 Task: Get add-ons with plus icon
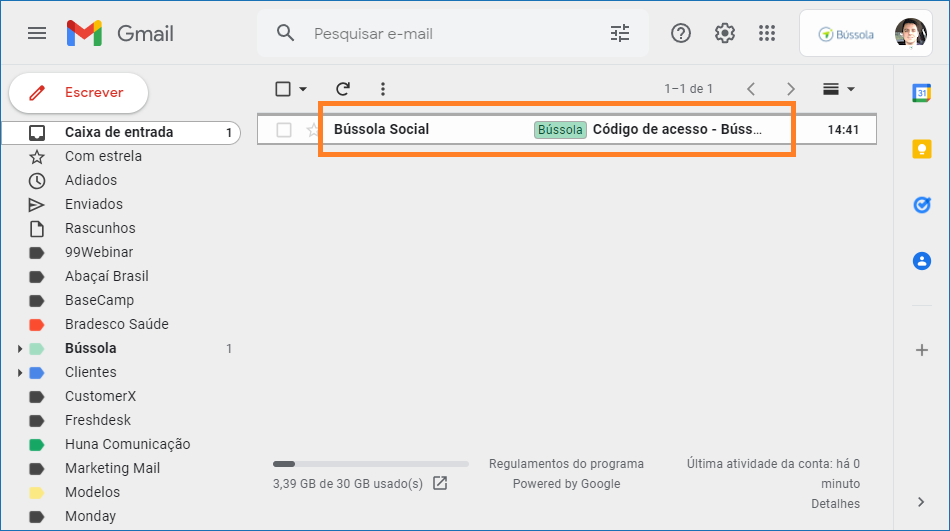tap(922, 350)
